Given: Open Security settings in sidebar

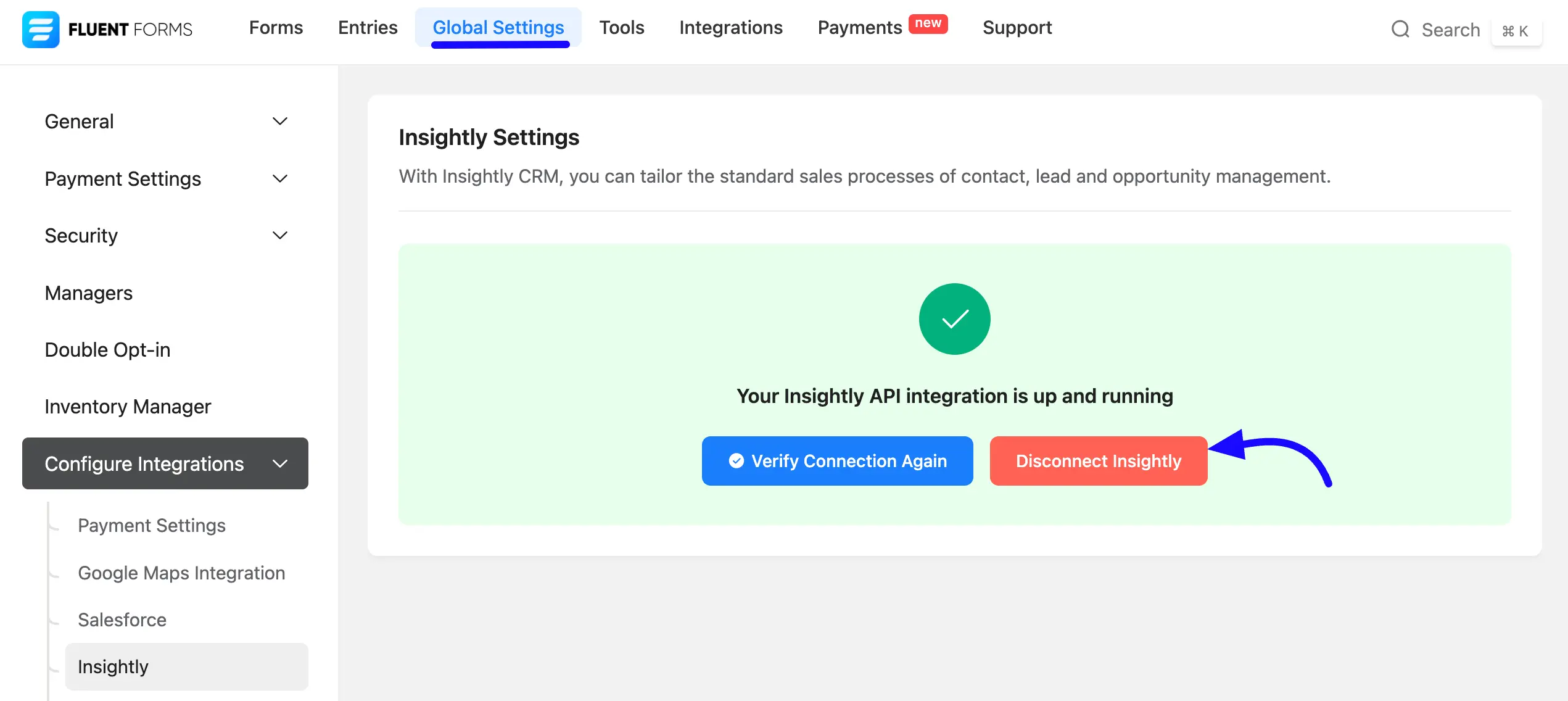Looking at the screenshot, I should click(81, 235).
